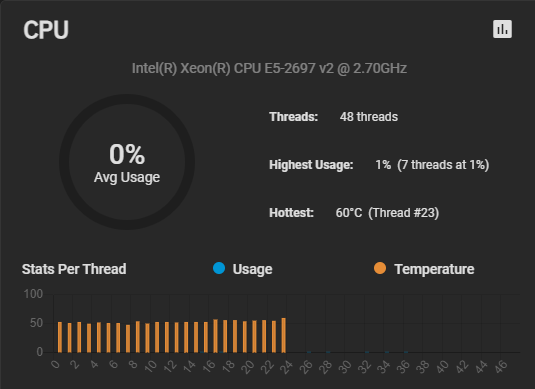Select the temperature bar for thread 0
535x389 pixels.
60,337
